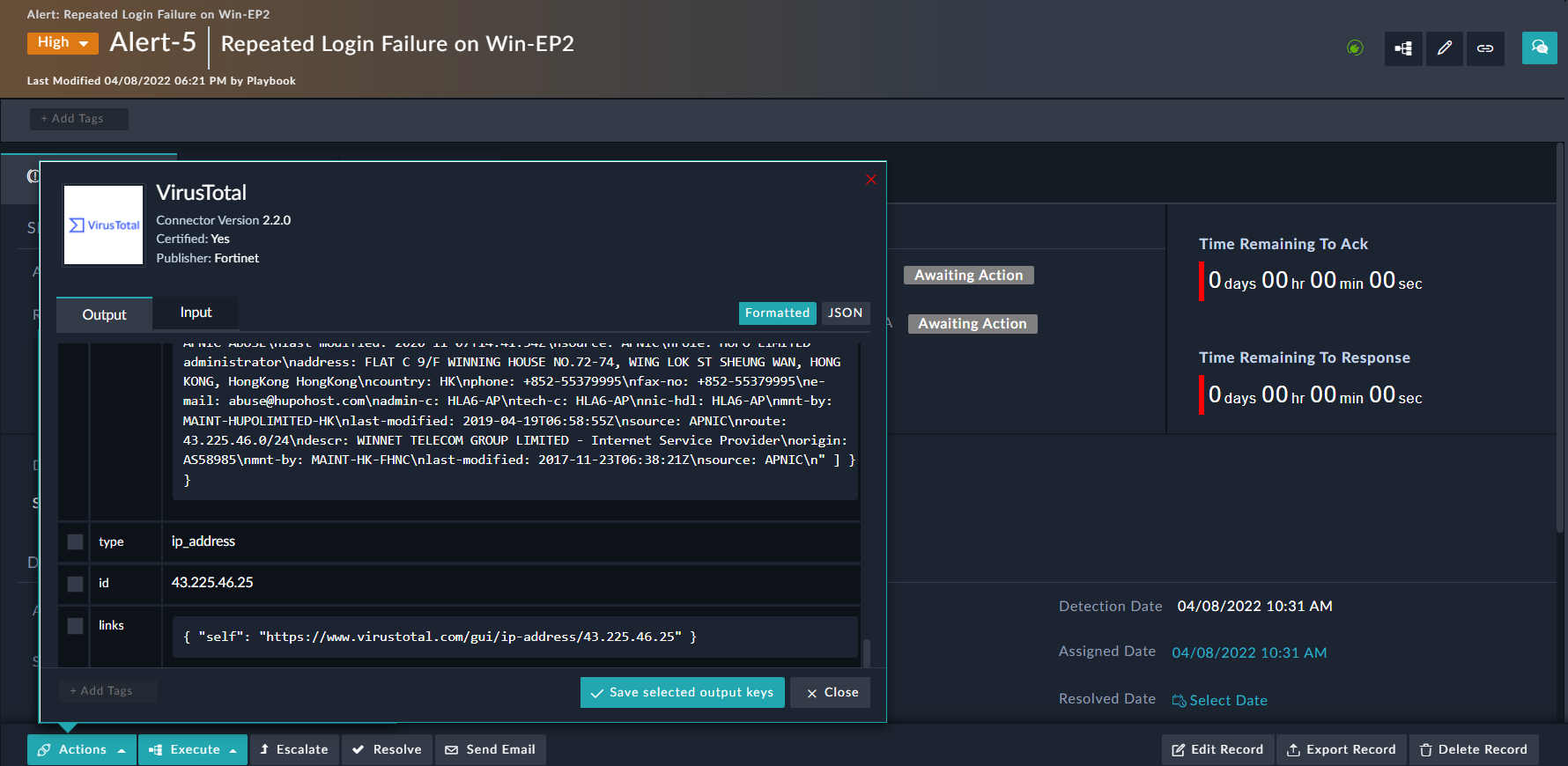Click the VirusTotal output scrollbar thumb
This screenshot has height=766, width=1568.
point(867,652)
